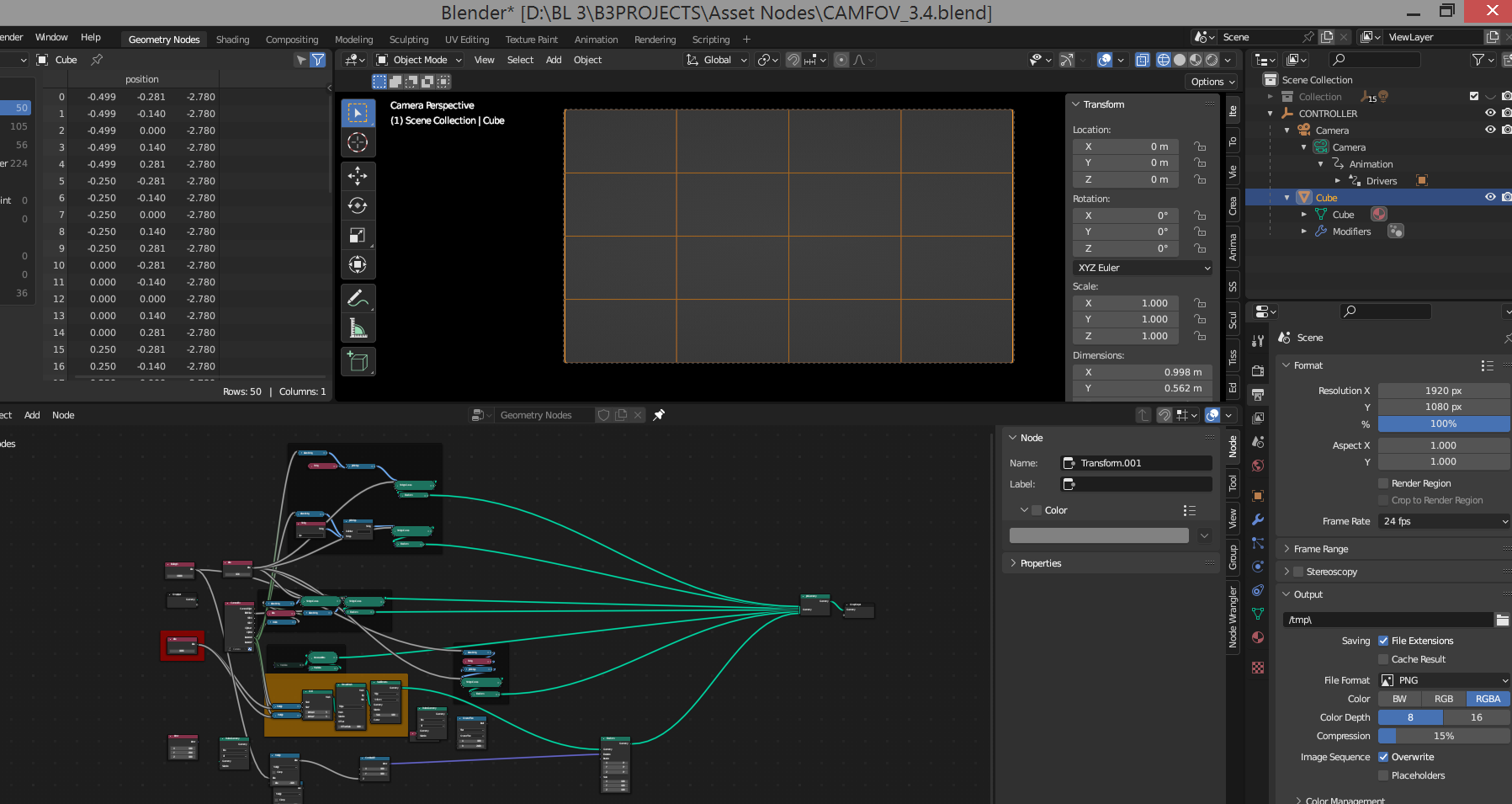Image resolution: width=1512 pixels, height=804 pixels.
Task: Click the Compression 15% slider
Action: click(1444, 736)
